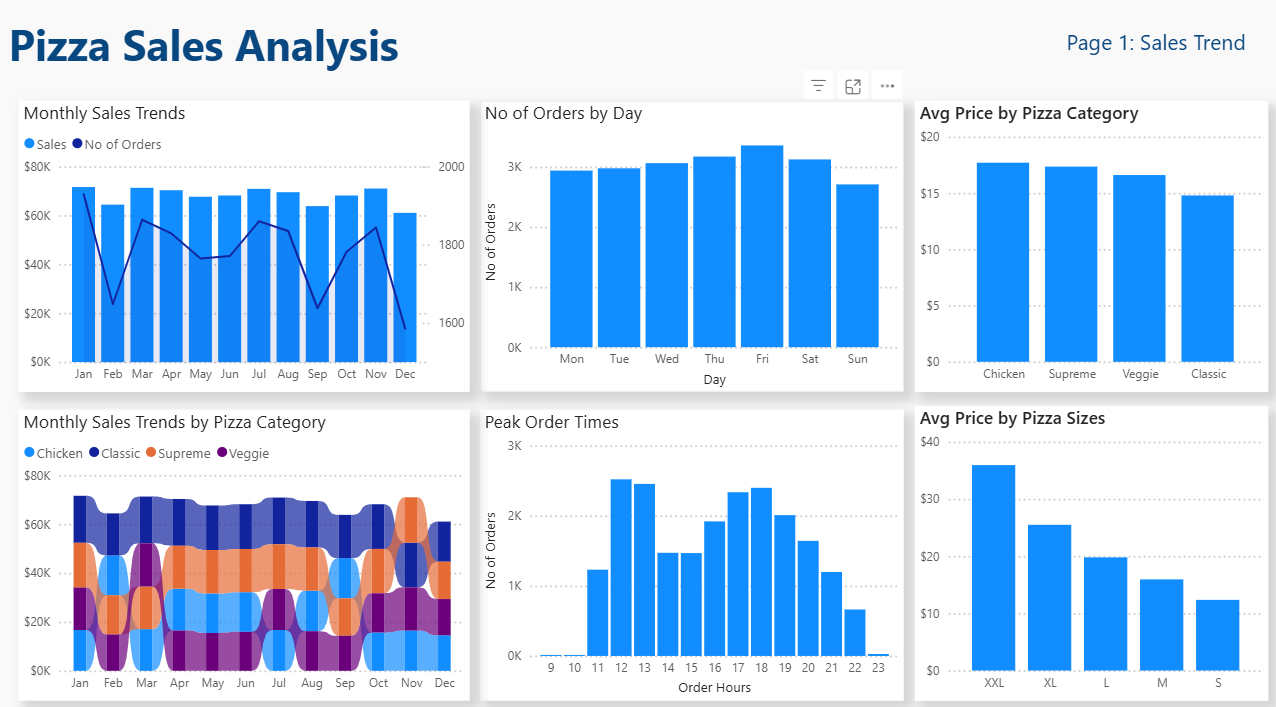Select the XXL bar in Avg Price by Sizes
Viewport: 1276px width, 707px height.
coord(993,568)
